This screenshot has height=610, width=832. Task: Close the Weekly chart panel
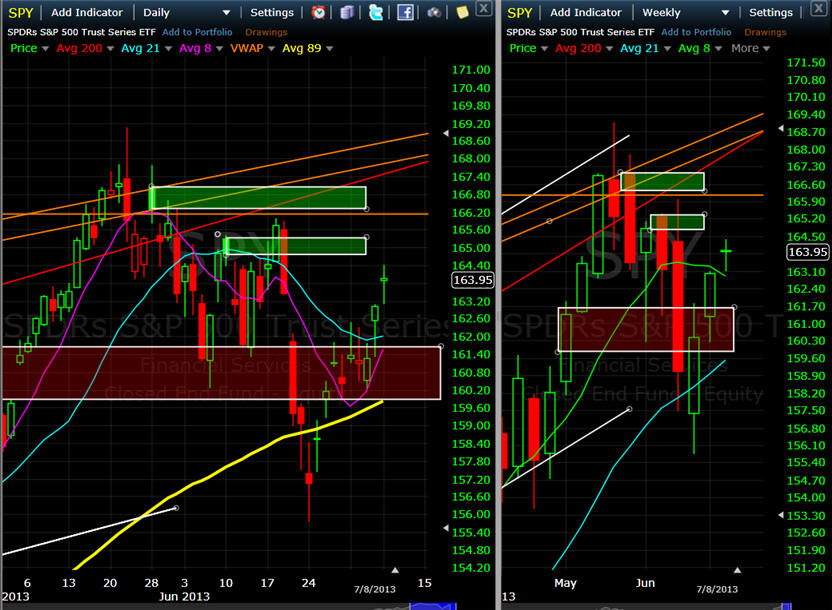(x=821, y=8)
